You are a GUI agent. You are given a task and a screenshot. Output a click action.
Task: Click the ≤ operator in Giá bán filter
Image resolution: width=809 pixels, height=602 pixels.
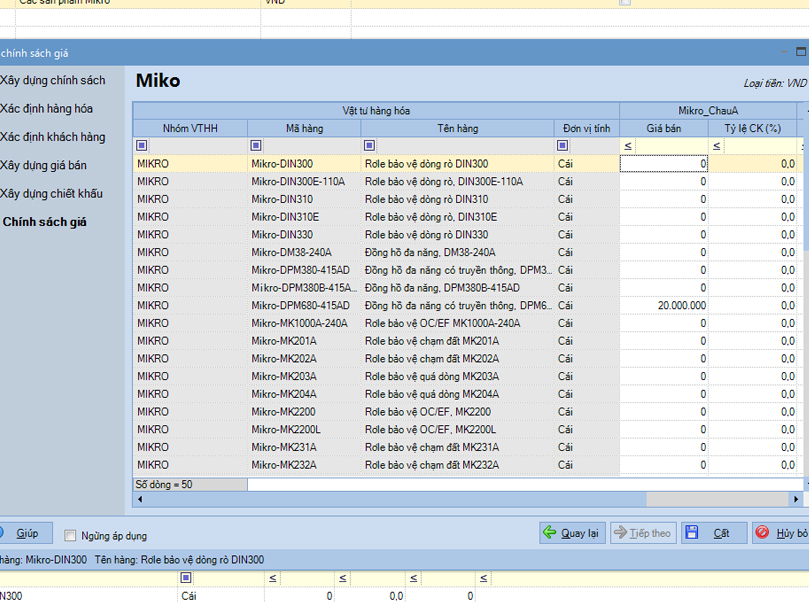(x=628, y=146)
